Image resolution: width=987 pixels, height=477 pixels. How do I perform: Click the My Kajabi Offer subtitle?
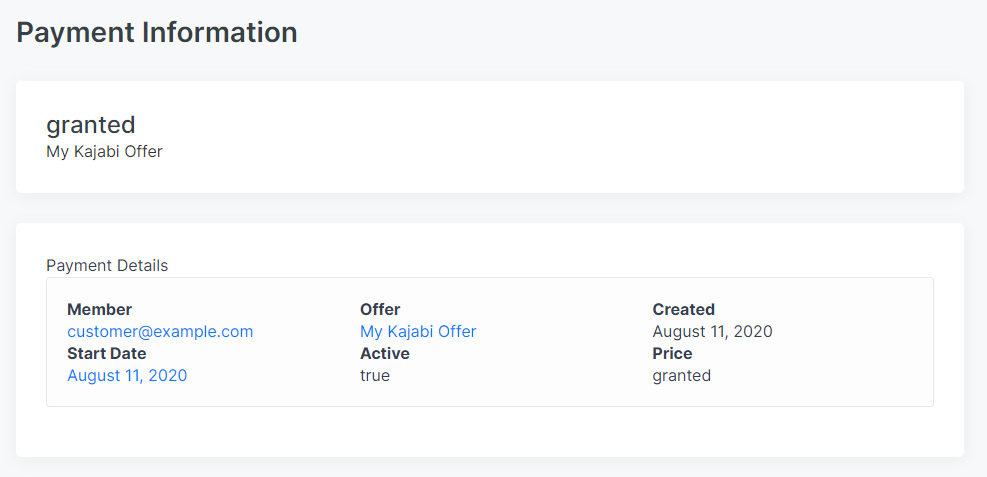tap(104, 152)
